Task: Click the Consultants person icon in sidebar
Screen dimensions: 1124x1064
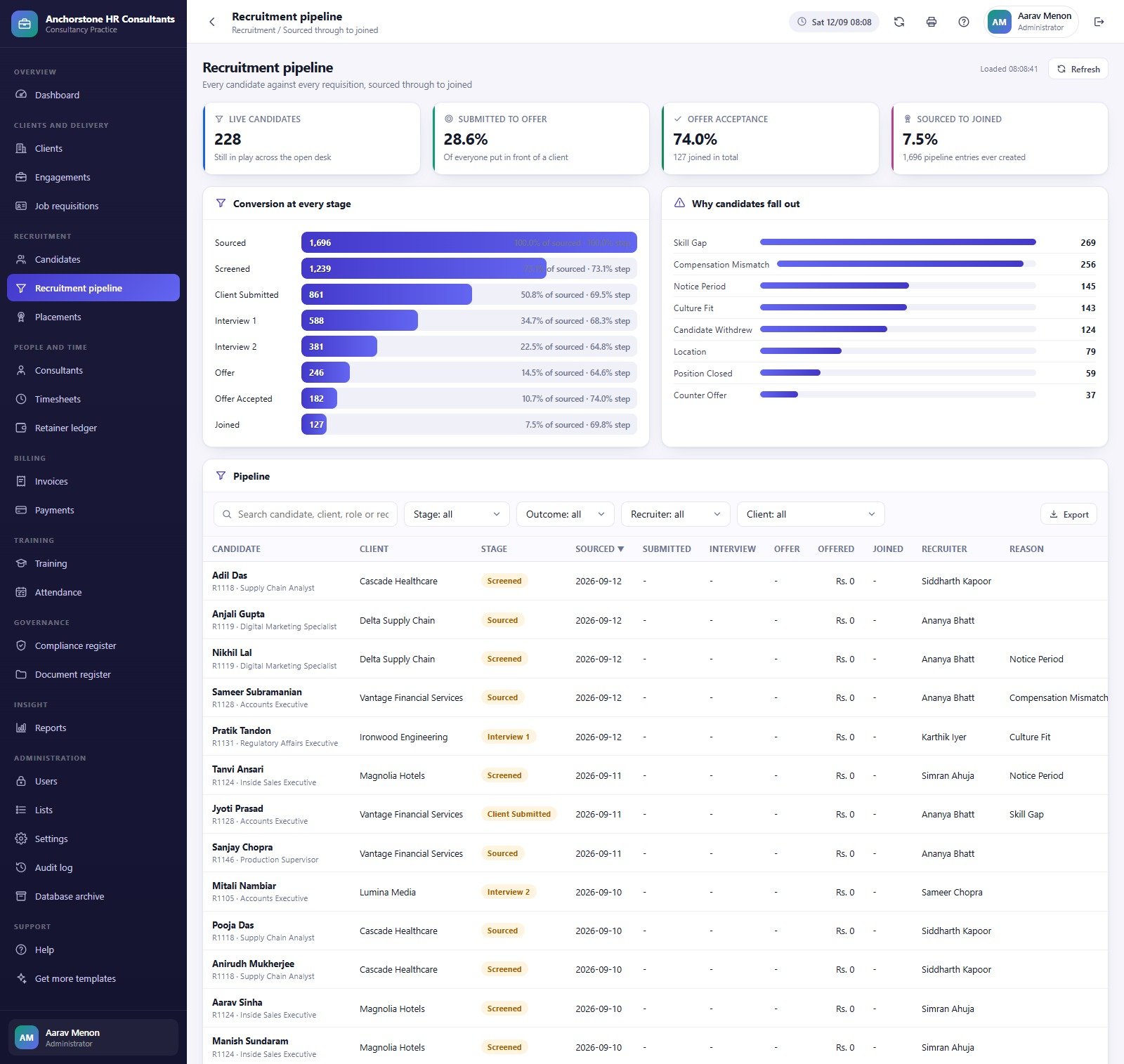Action: 21,370
